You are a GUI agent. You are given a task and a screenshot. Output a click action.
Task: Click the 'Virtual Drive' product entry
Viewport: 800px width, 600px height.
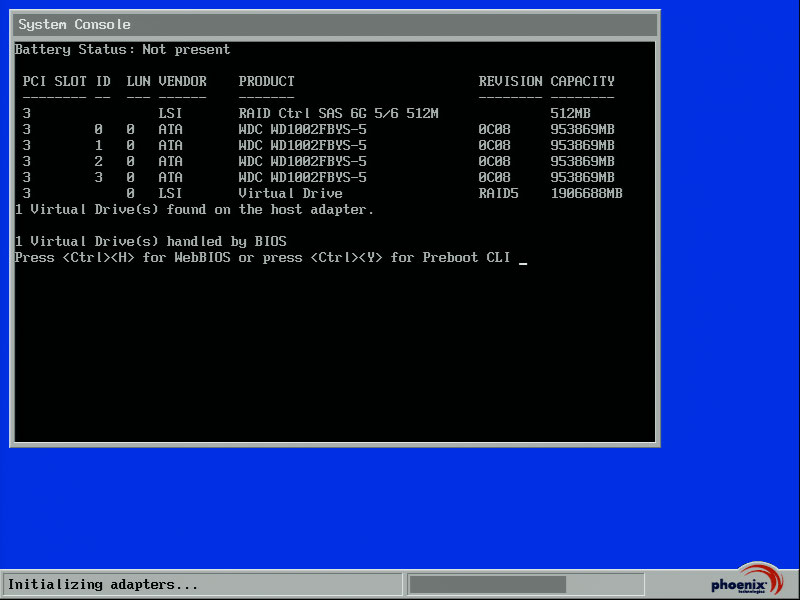pos(290,193)
